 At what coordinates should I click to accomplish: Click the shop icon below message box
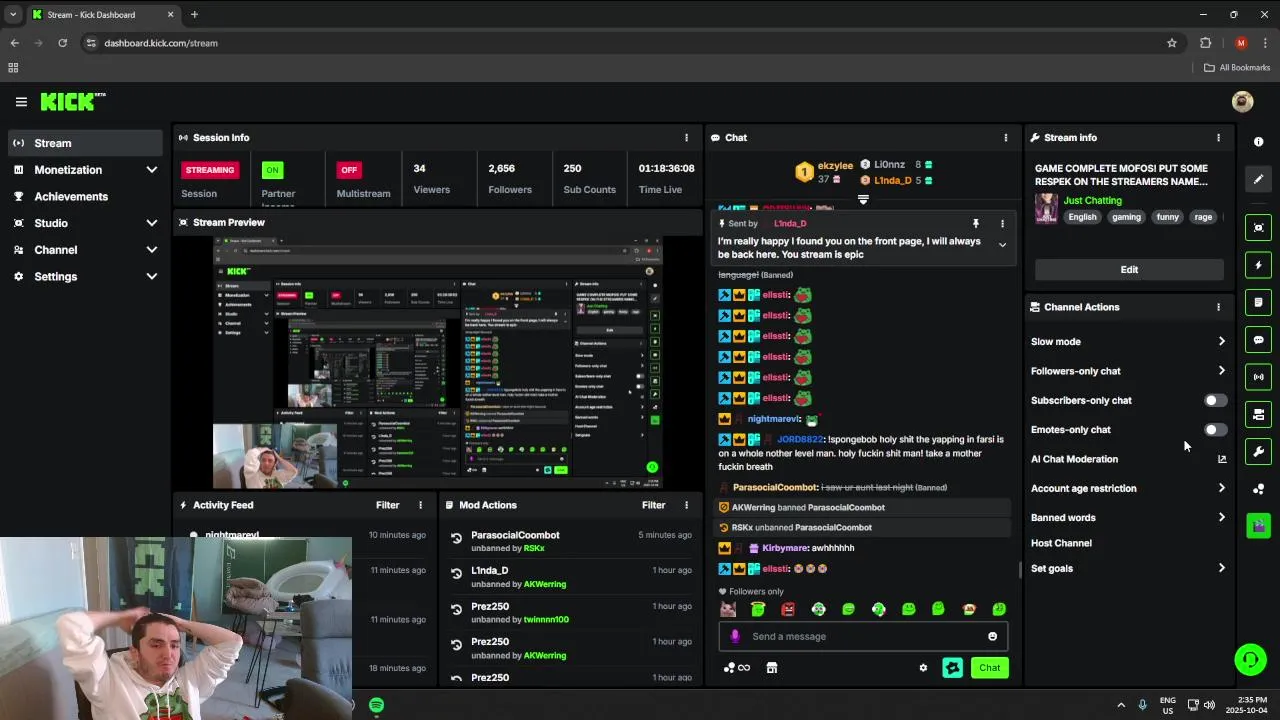click(x=772, y=668)
